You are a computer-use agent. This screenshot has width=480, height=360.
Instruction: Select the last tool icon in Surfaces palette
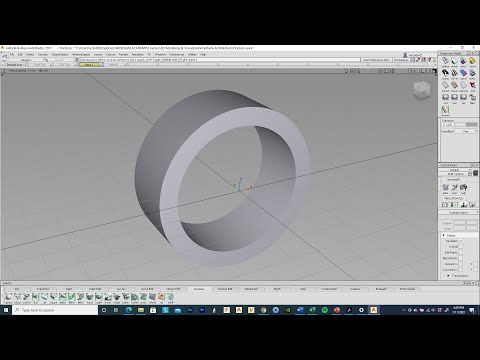tap(170, 297)
